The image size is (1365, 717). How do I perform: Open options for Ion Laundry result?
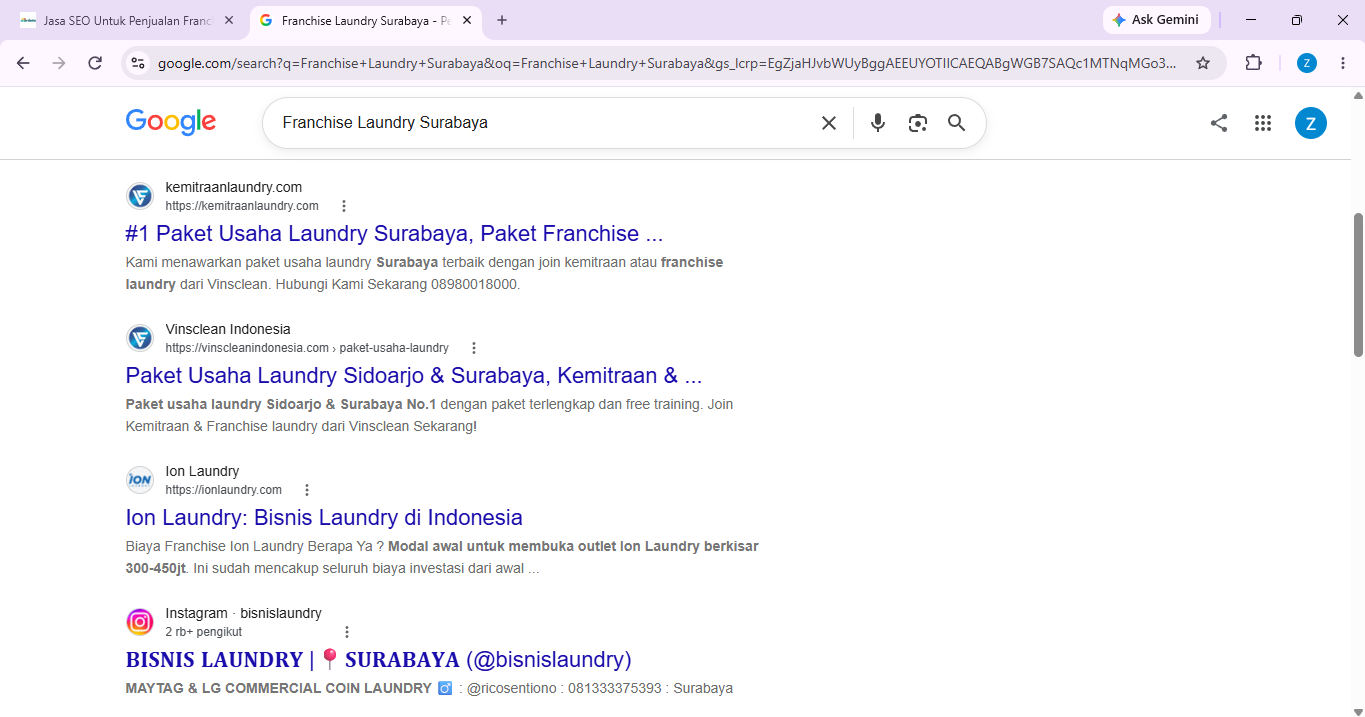(x=307, y=490)
